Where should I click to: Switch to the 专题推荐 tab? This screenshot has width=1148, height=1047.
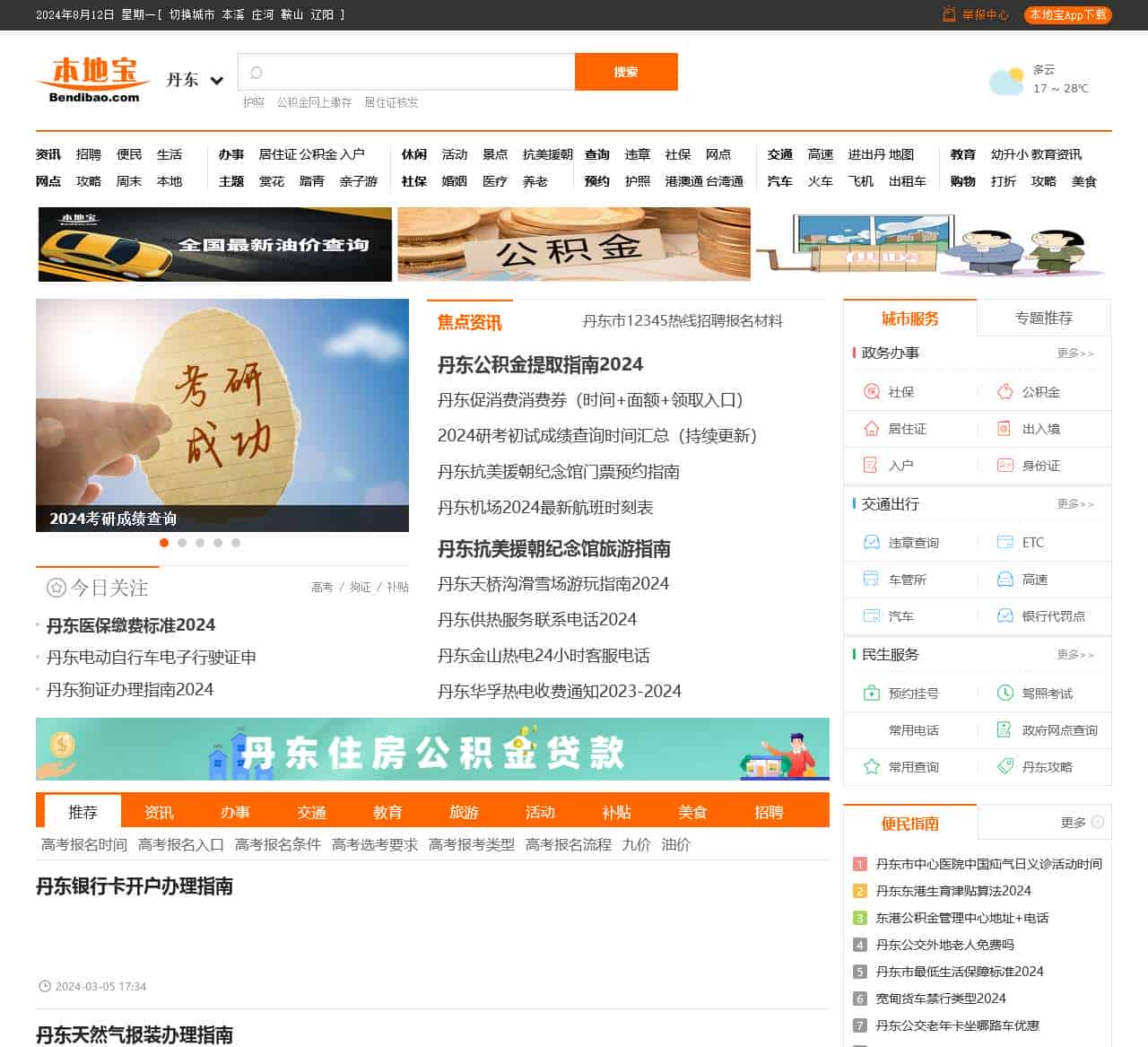tap(1043, 318)
